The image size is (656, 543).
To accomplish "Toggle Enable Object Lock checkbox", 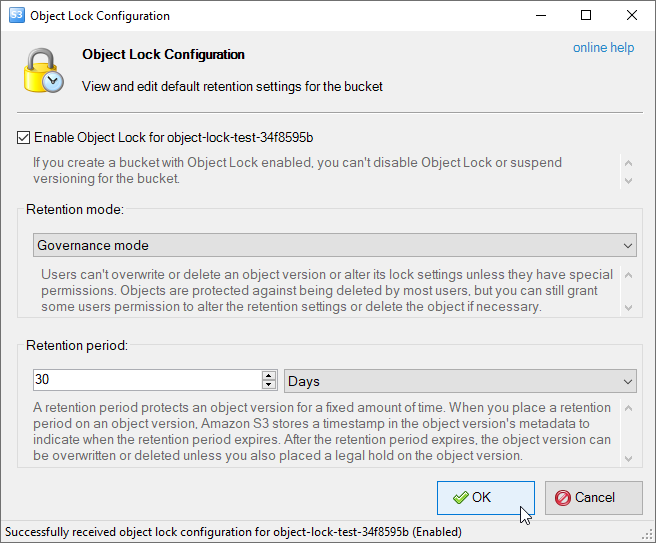I will pos(23,138).
